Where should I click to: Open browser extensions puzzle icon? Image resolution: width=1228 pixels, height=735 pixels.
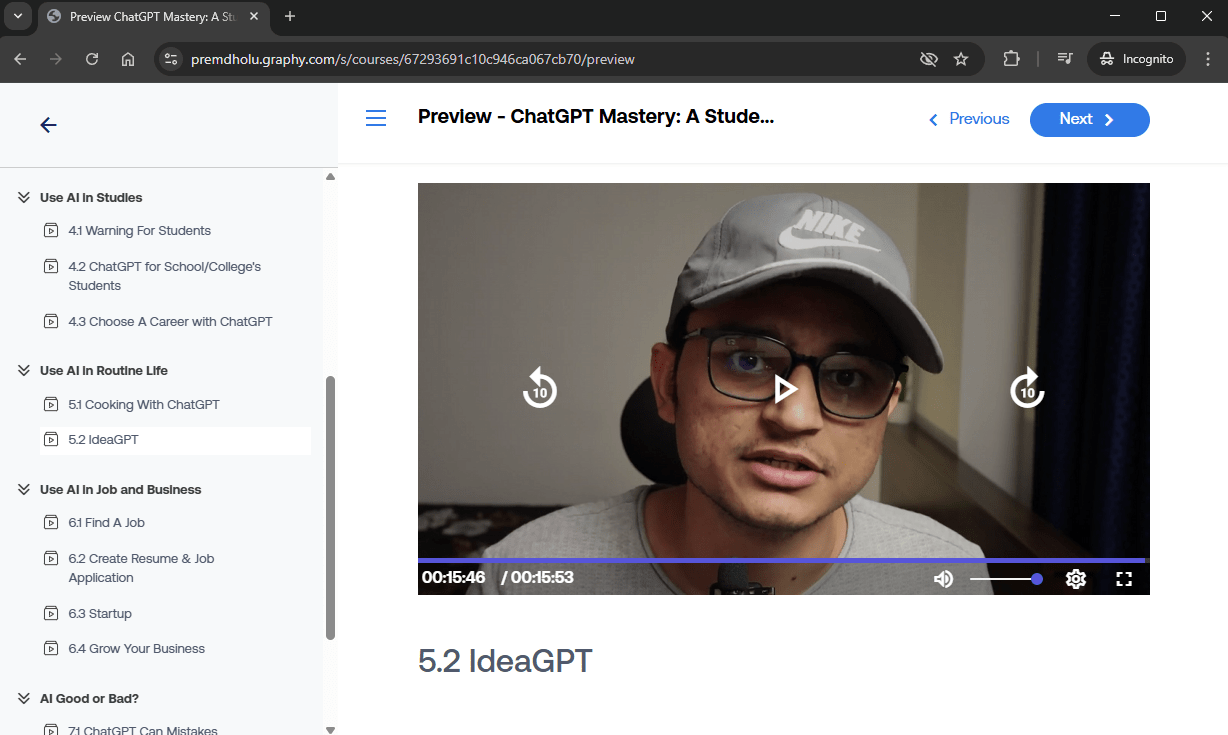1011,59
